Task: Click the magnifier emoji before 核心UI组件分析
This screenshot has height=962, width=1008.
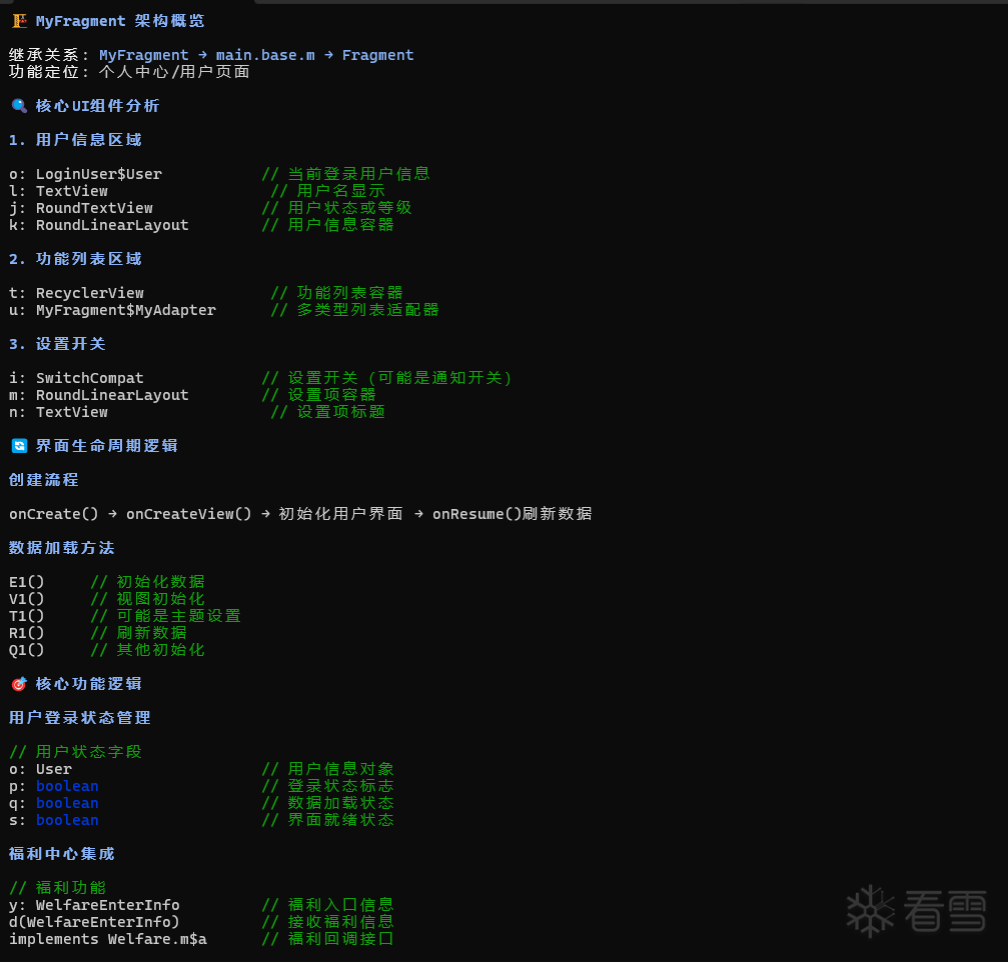Action: pos(19,105)
